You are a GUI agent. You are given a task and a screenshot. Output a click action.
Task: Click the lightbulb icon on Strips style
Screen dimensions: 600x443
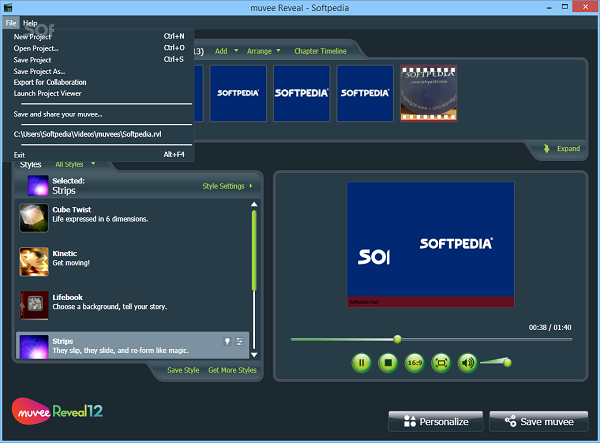pyautogui.click(x=227, y=341)
